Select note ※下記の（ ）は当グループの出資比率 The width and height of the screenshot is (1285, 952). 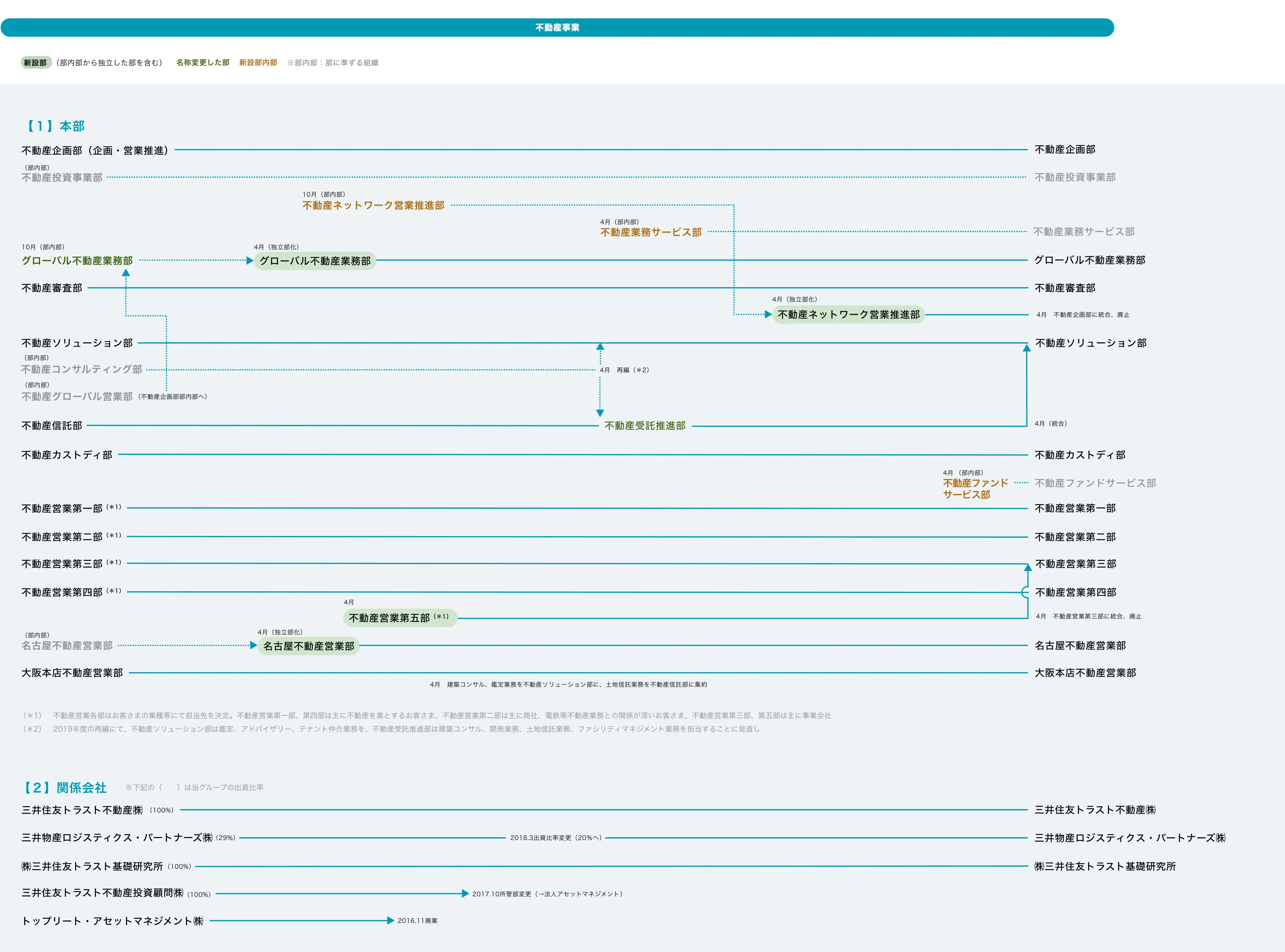pos(195,787)
